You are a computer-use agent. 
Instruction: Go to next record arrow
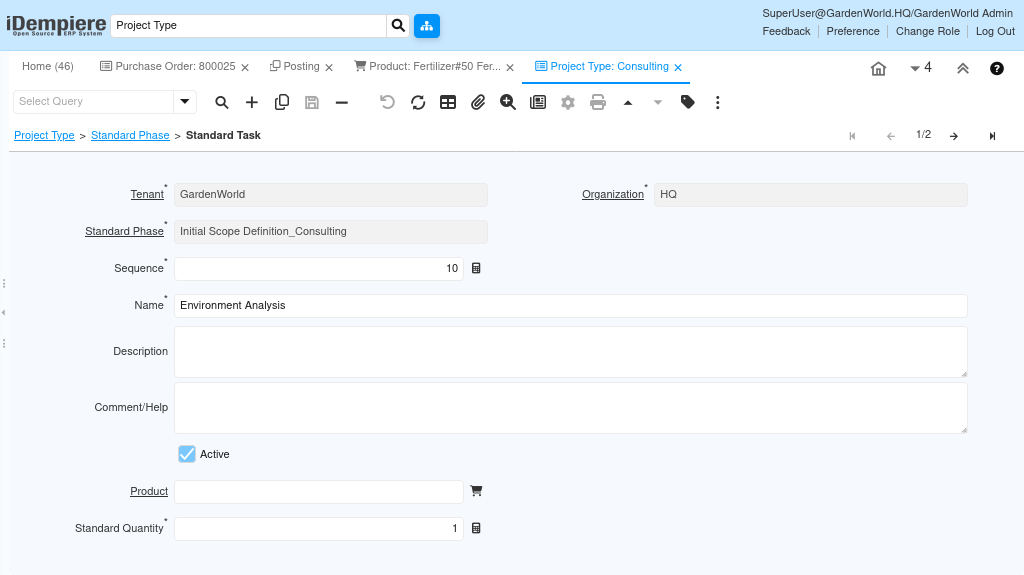pos(954,136)
